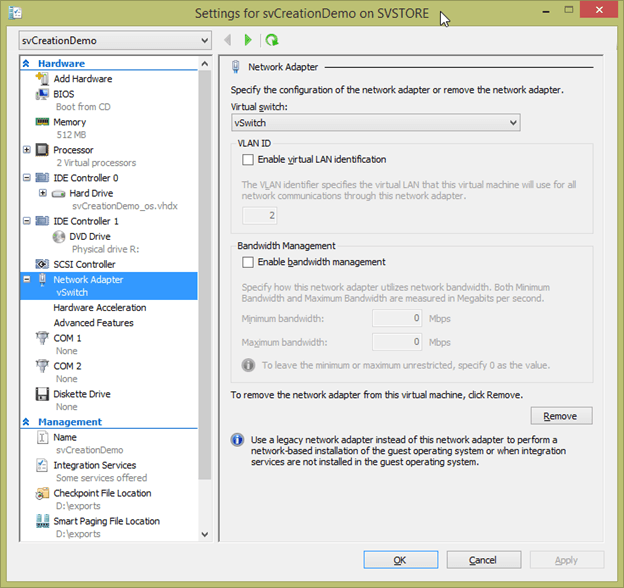The width and height of the screenshot is (624, 588).
Task: Collapse the Hardware section chevron
Action: coord(26,63)
